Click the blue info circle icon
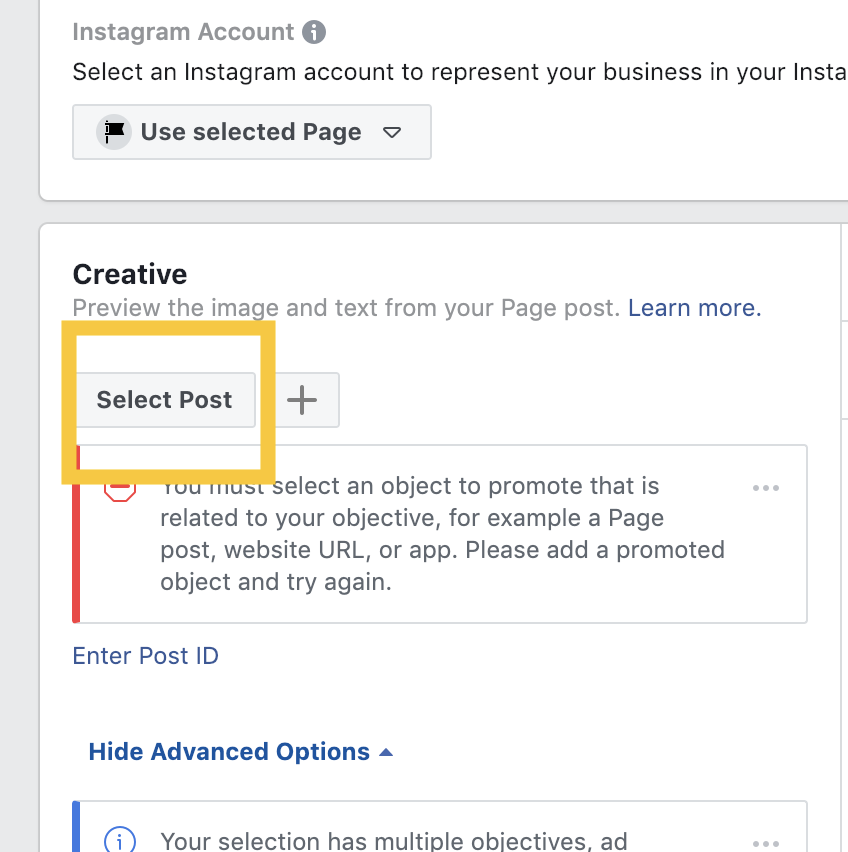 tap(120, 841)
